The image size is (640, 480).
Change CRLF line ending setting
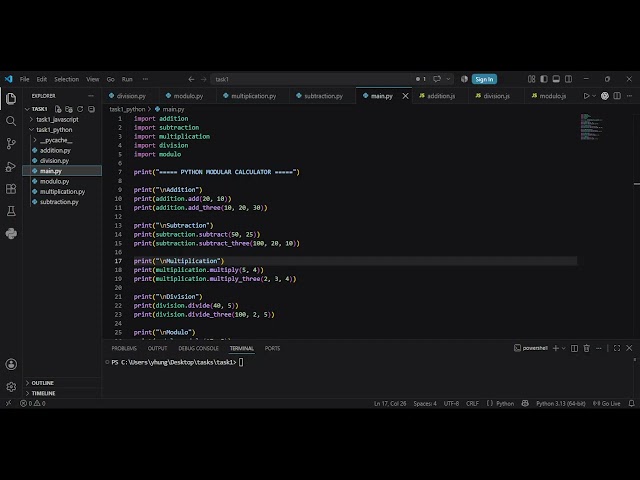472,403
